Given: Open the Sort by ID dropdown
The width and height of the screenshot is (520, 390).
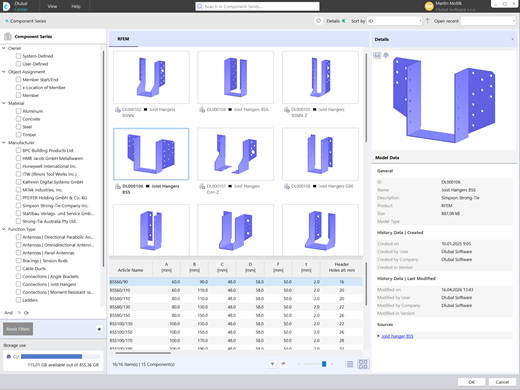Looking at the screenshot, I should (x=395, y=21).
